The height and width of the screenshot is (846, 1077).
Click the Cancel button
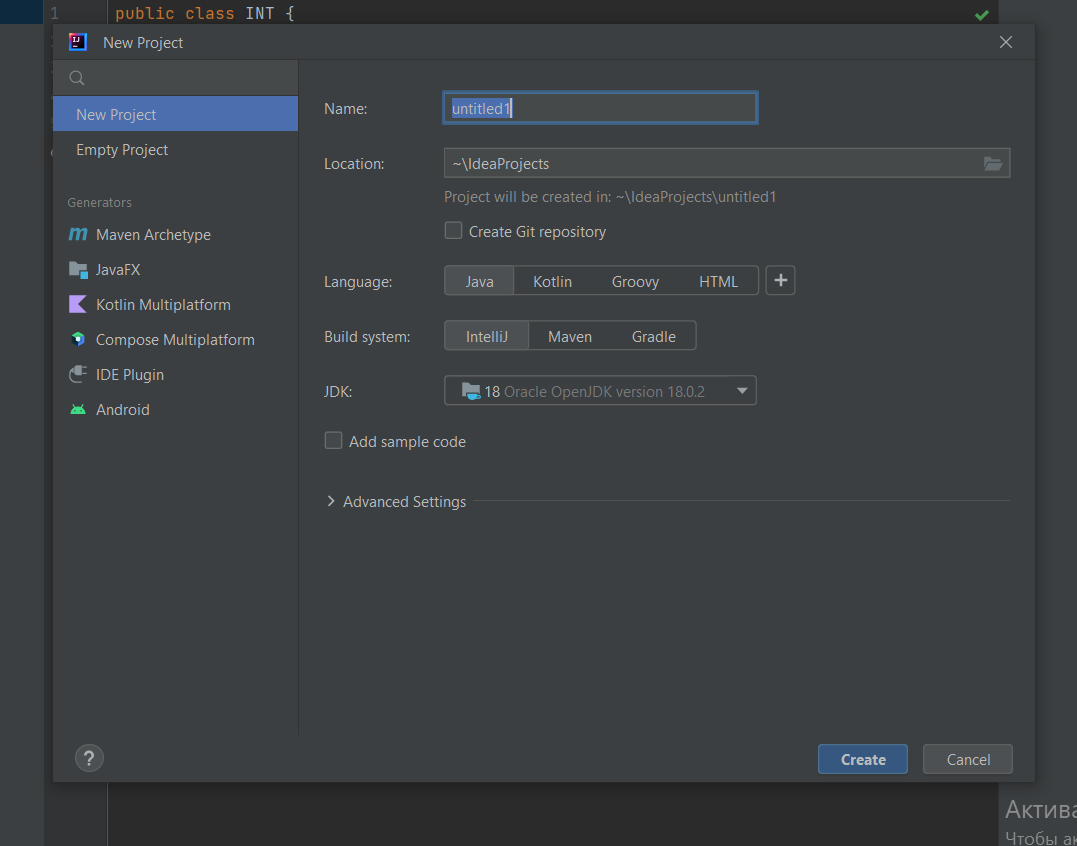point(968,759)
